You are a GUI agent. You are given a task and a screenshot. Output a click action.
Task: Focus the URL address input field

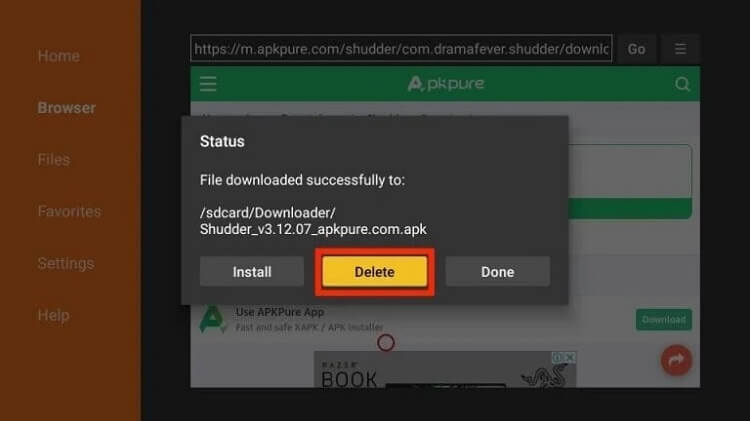tap(401, 48)
